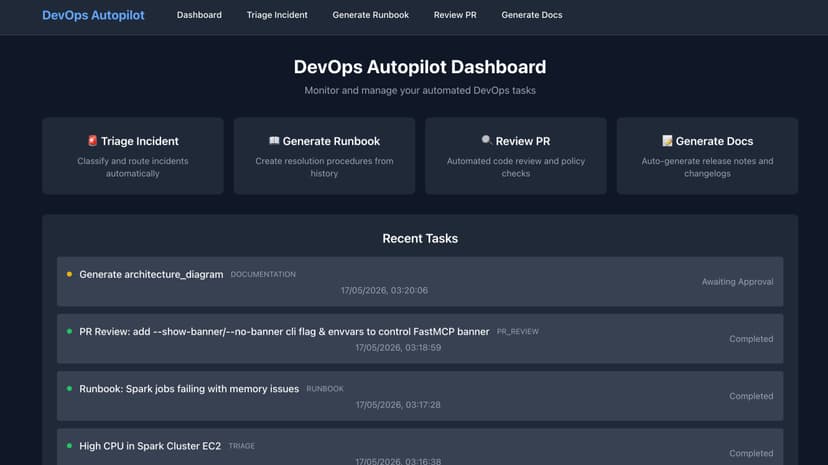Viewport: 828px width, 465px height.
Task: Click the TRIAGE tag label
Action: coord(241,446)
